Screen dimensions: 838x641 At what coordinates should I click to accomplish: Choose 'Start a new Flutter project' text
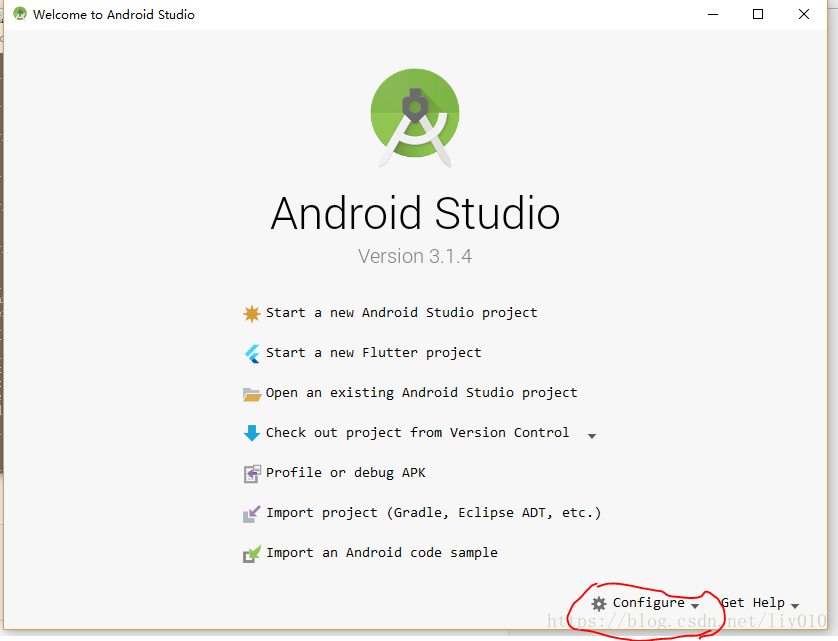pos(373,353)
